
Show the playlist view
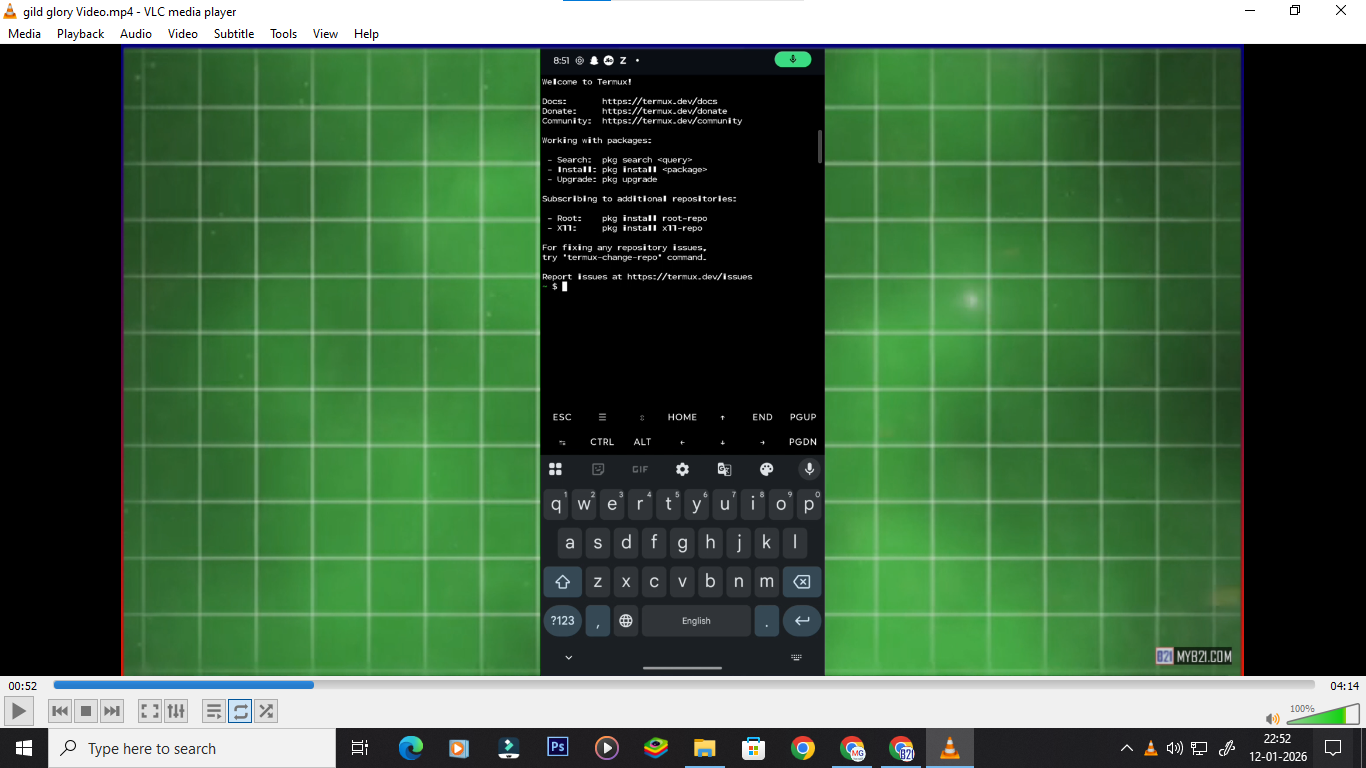pos(214,711)
